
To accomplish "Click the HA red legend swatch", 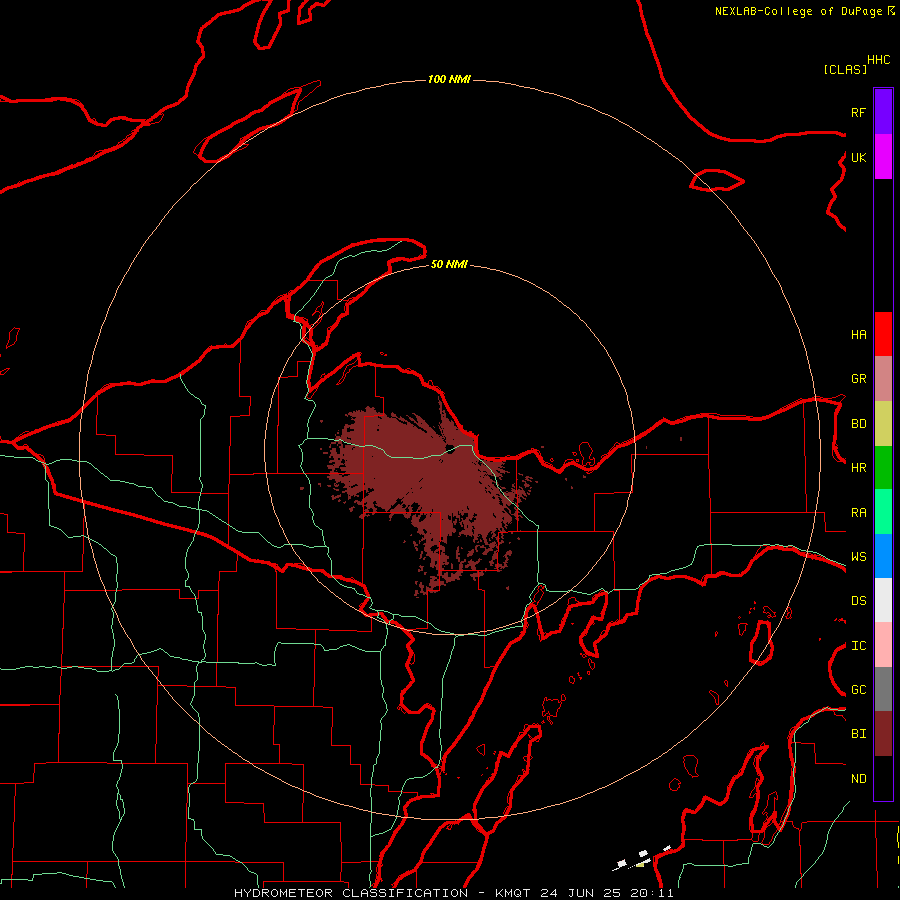I will point(883,334).
